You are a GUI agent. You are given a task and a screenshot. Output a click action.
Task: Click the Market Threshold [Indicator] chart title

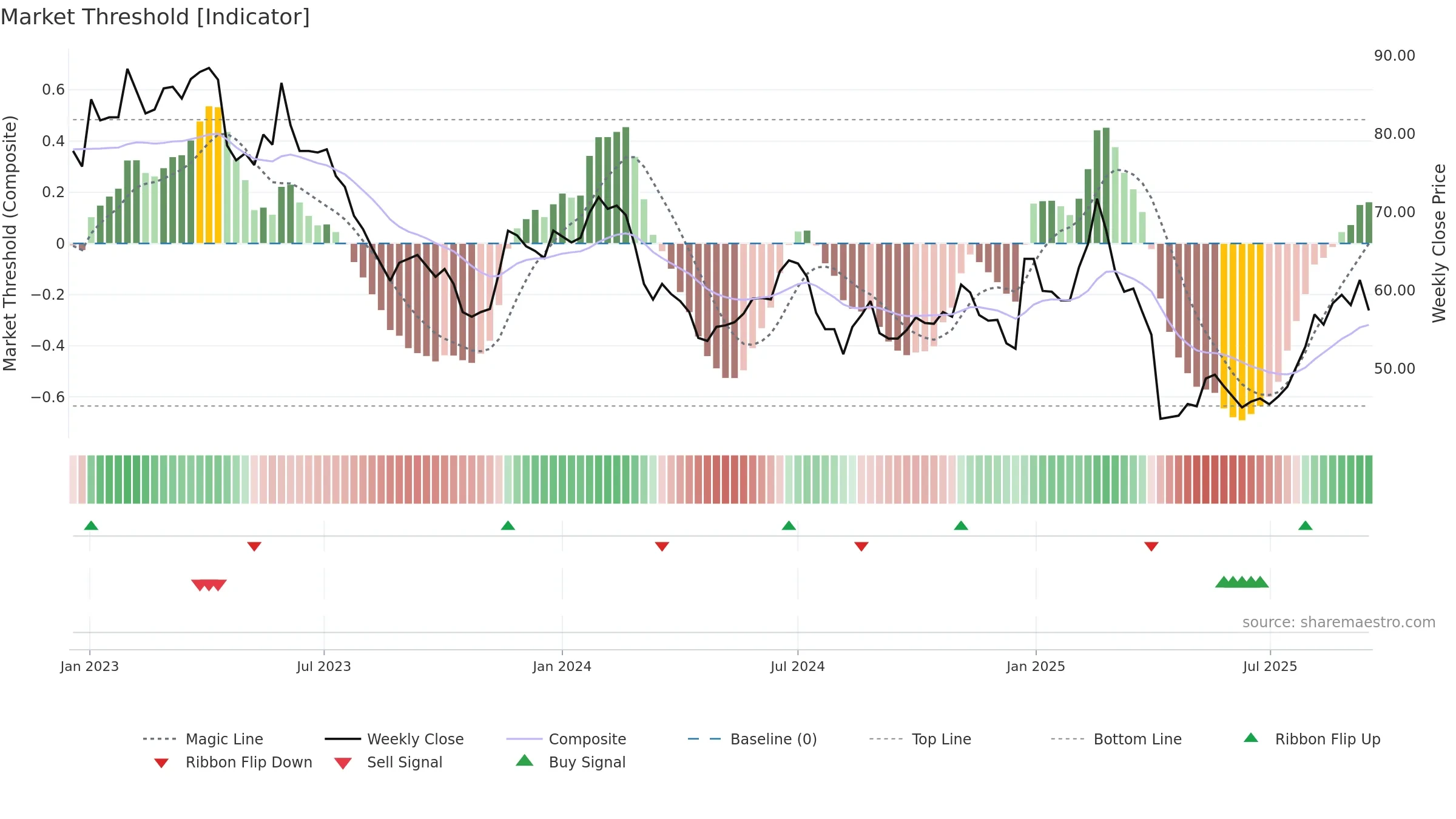pyautogui.click(x=155, y=17)
